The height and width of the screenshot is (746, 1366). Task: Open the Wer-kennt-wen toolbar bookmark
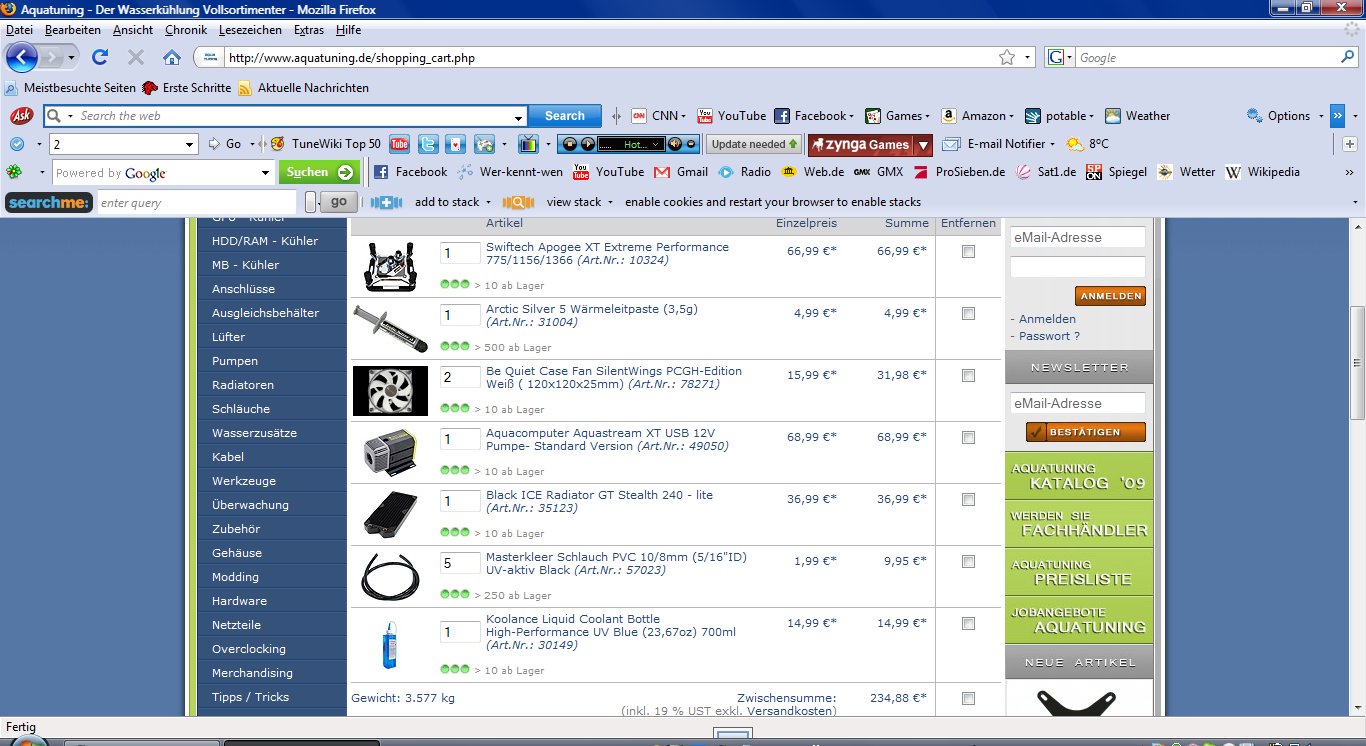[510, 172]
